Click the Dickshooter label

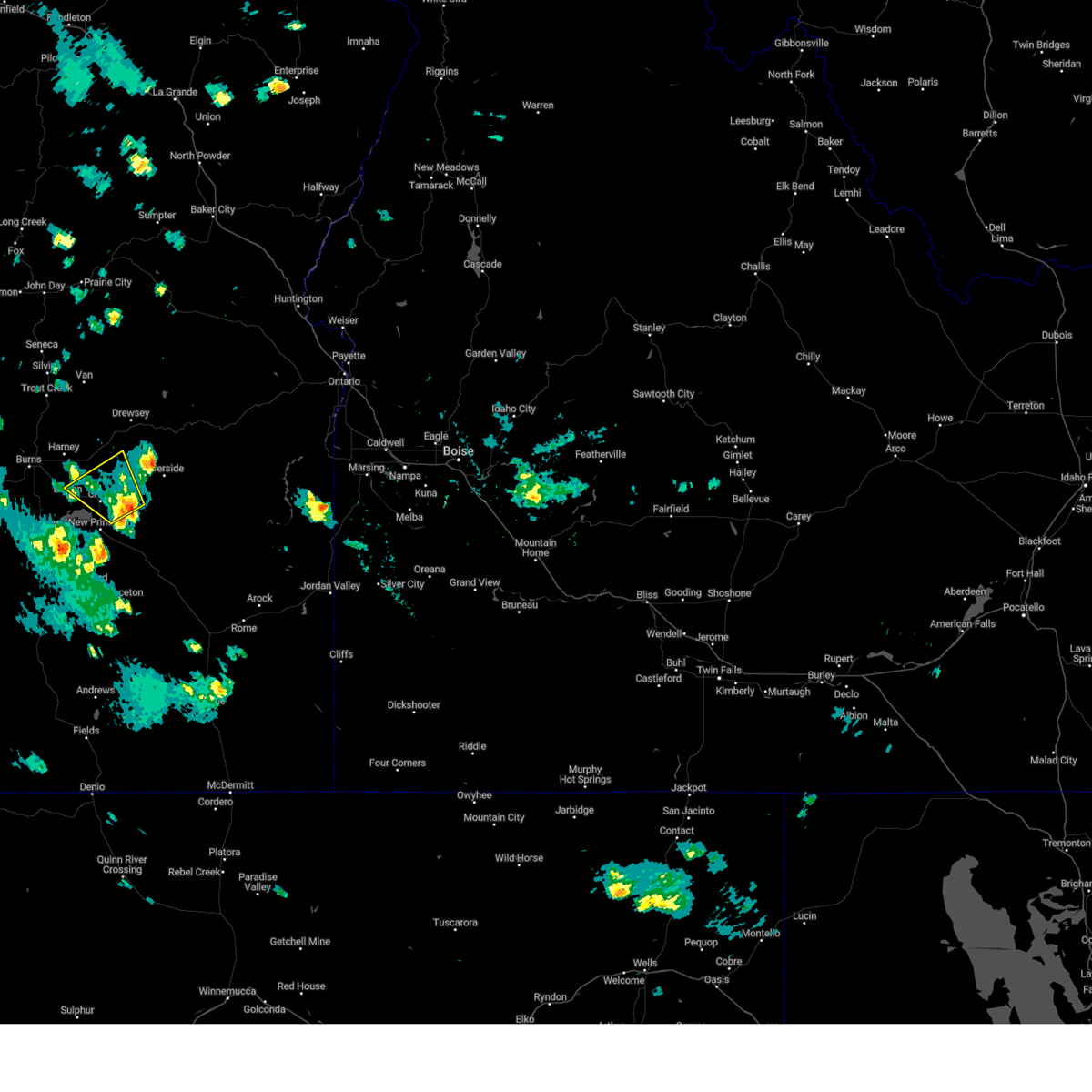(414, 704)
